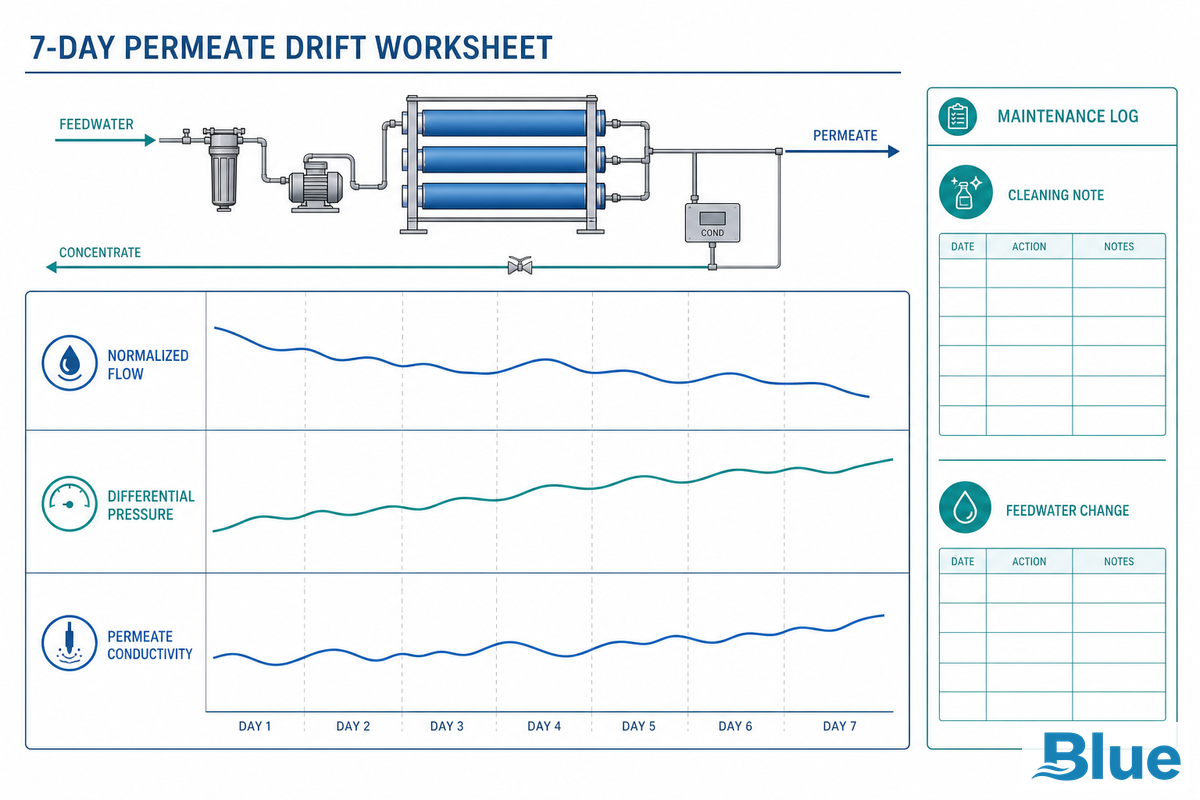The height and width of the screenshot is (800, 1200).
Task: Click the top blue membrane vessel
Action: point(504,123)
